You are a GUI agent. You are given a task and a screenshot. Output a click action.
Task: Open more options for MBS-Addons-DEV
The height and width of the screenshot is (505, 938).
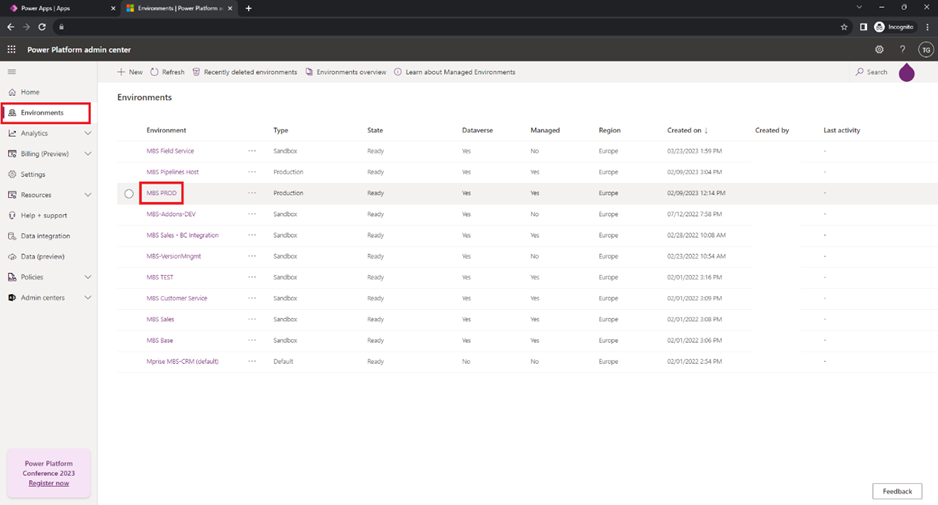tap(252, 214)
